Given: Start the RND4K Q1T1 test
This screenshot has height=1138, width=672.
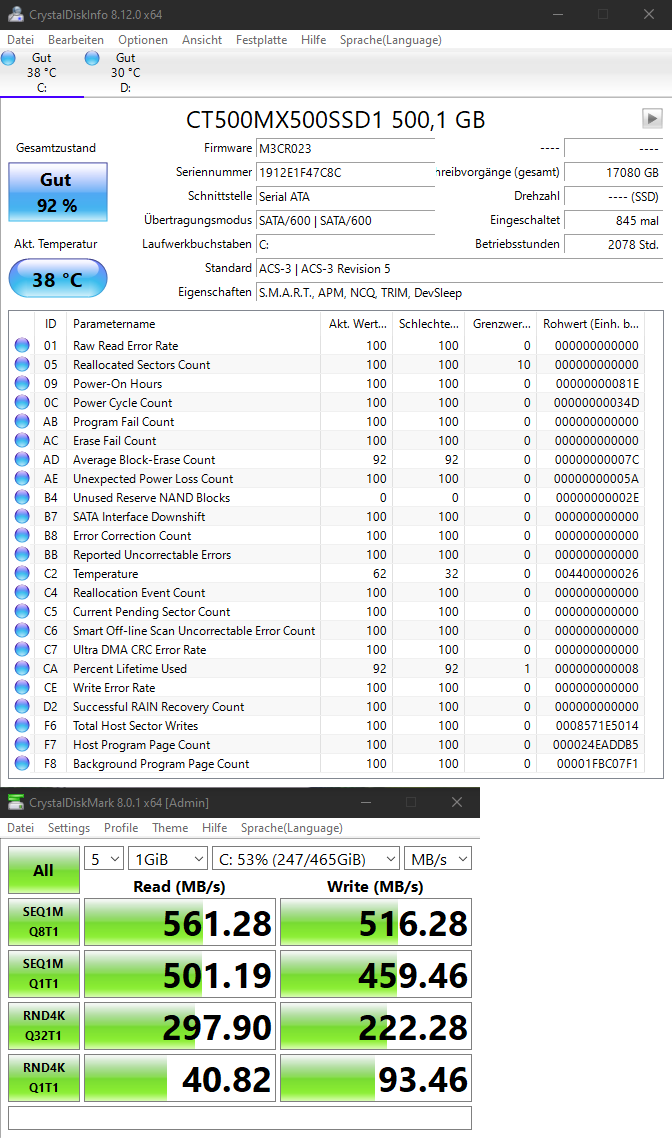Looking at the screenshot, I should 44,1078.
